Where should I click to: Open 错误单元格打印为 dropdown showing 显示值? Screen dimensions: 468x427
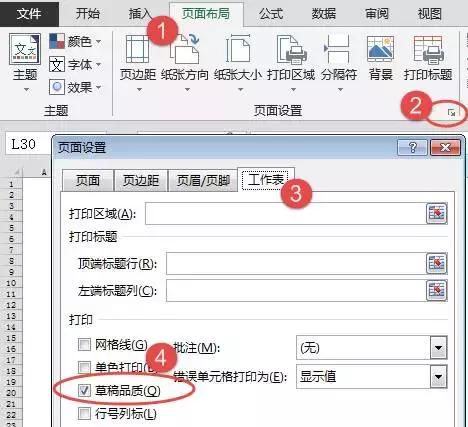(438, 377)
